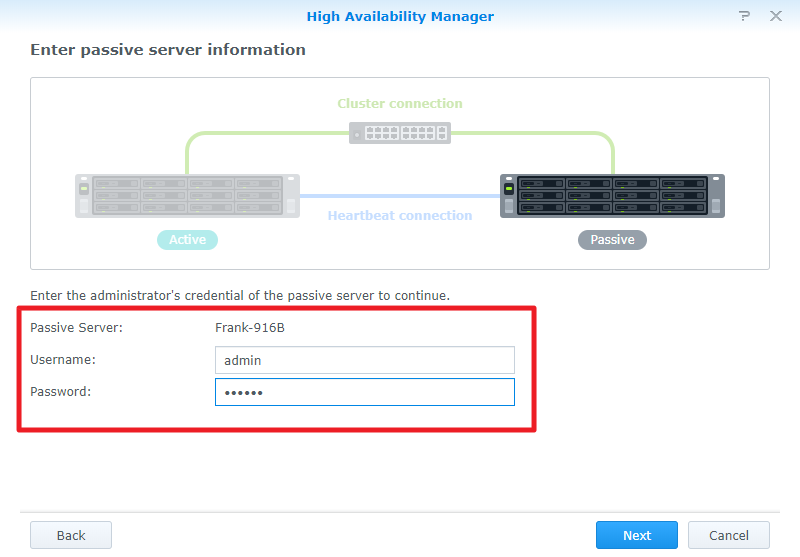Click the Password label text

[61, 392]
